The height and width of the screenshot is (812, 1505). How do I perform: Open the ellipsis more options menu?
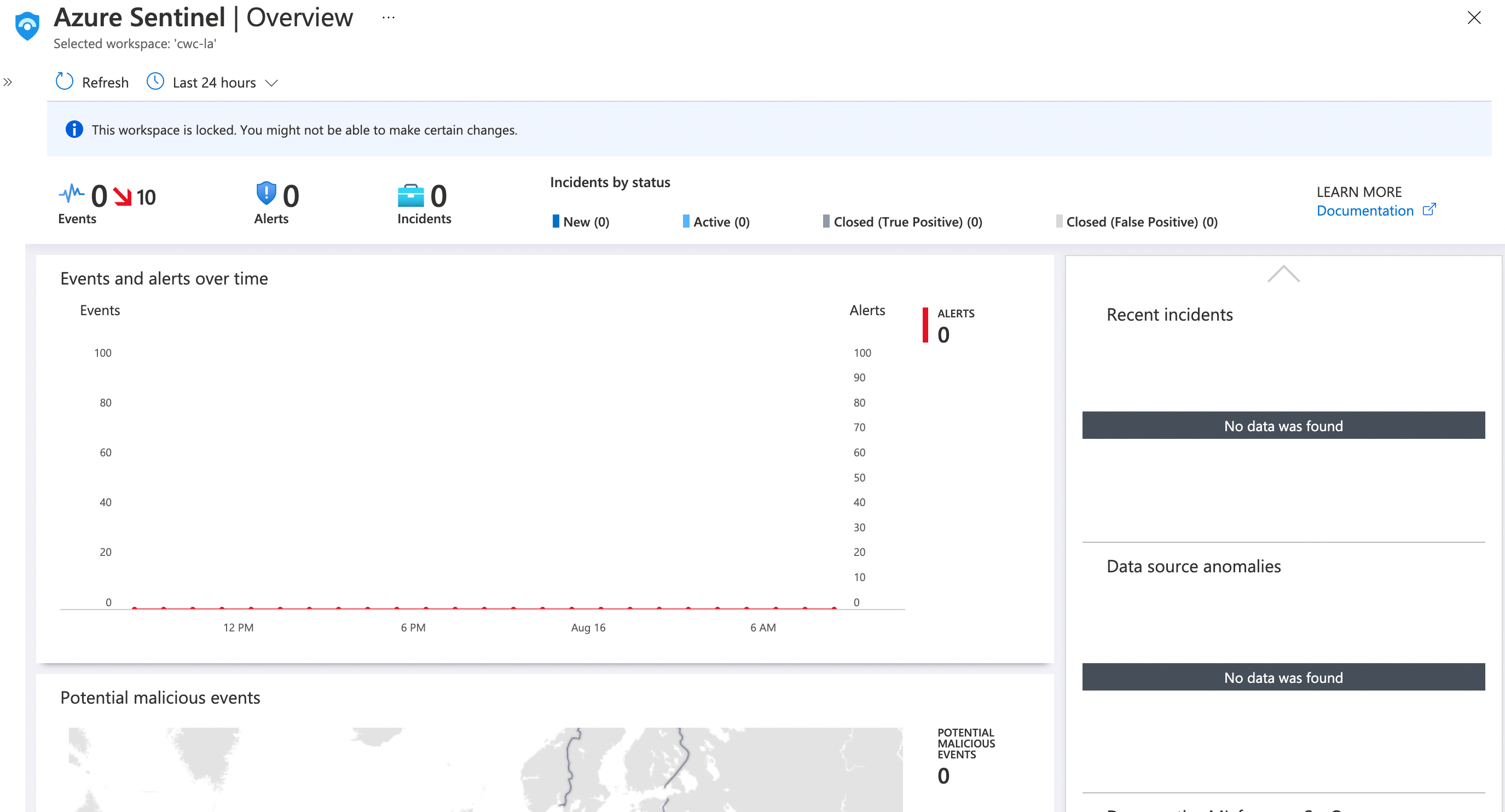point(389,18)
